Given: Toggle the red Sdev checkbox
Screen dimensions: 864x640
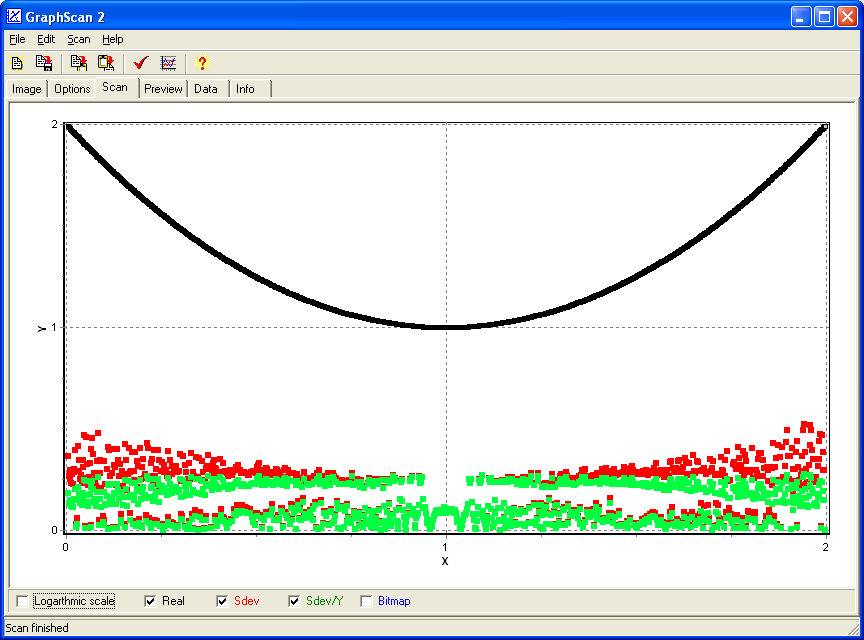Looking at the screenshot, I should [x=223, y=601].
